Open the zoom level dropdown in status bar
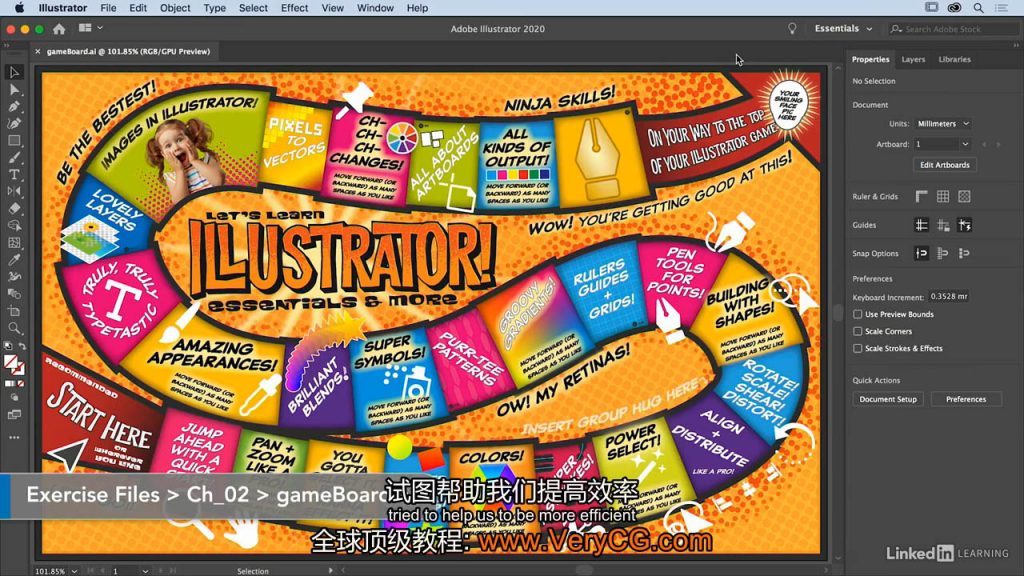Image resolution: width=1024 pixels, height=576 pixels. click(74, 571)
